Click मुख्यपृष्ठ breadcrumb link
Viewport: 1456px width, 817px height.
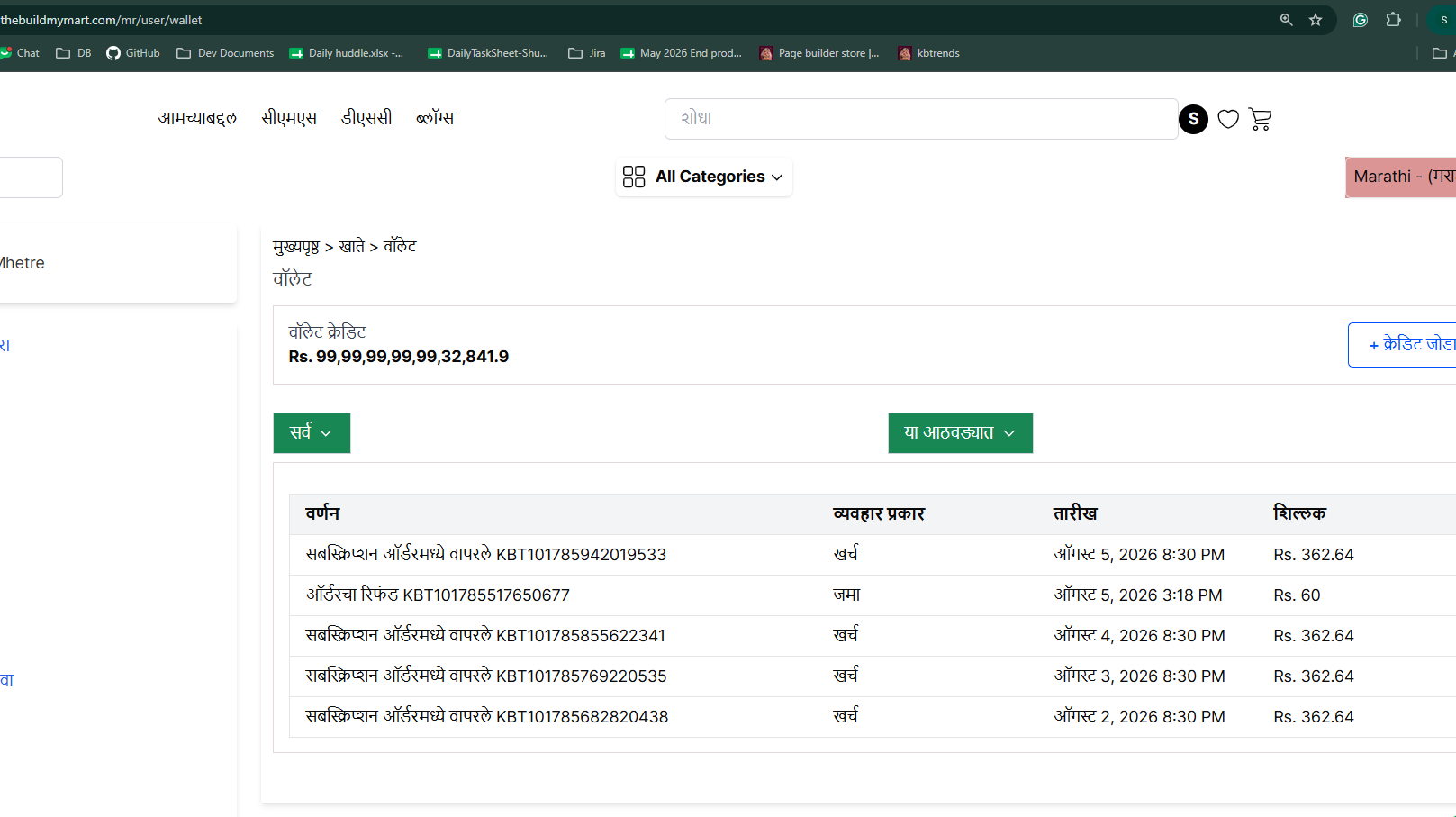tap(296, 247)
